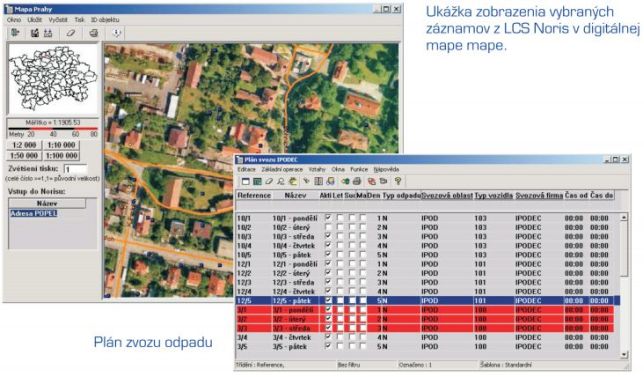Toggle Akti checkbox for row 10/2 - úterý

[328, 227]
